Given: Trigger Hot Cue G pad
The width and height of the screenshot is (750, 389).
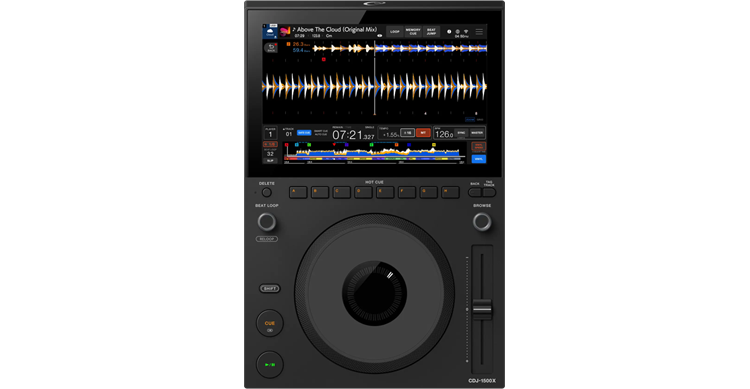Looking at the screenshot, I should (x=429, y=192).
